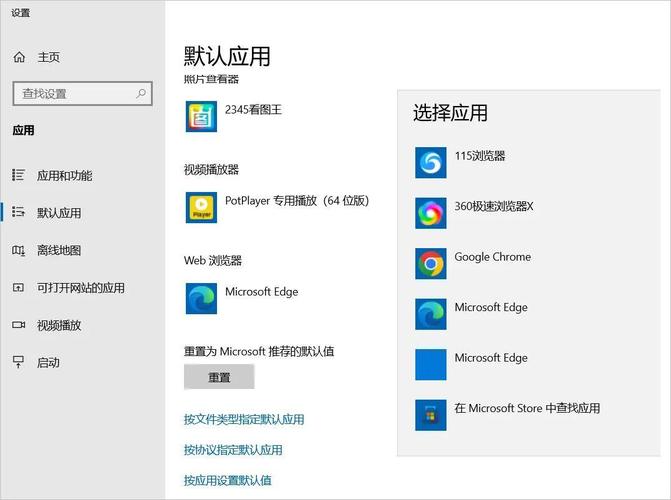Choose the 360极速浏览器X icon
Viewport: 671px width, 500px height.
point(431,213)
